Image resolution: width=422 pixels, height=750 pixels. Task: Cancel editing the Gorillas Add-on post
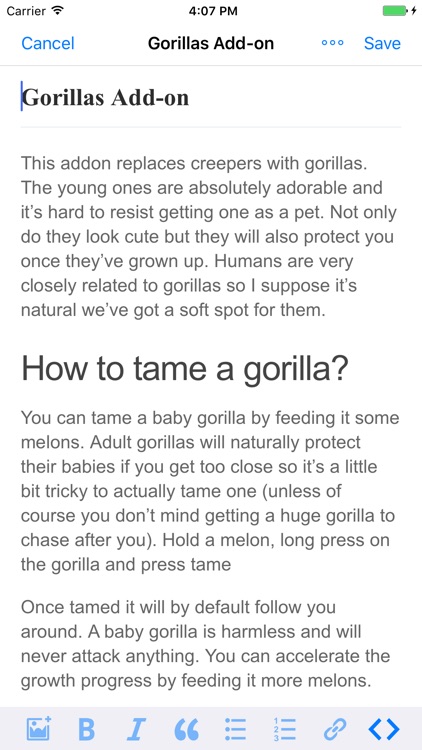click(48, 43)
